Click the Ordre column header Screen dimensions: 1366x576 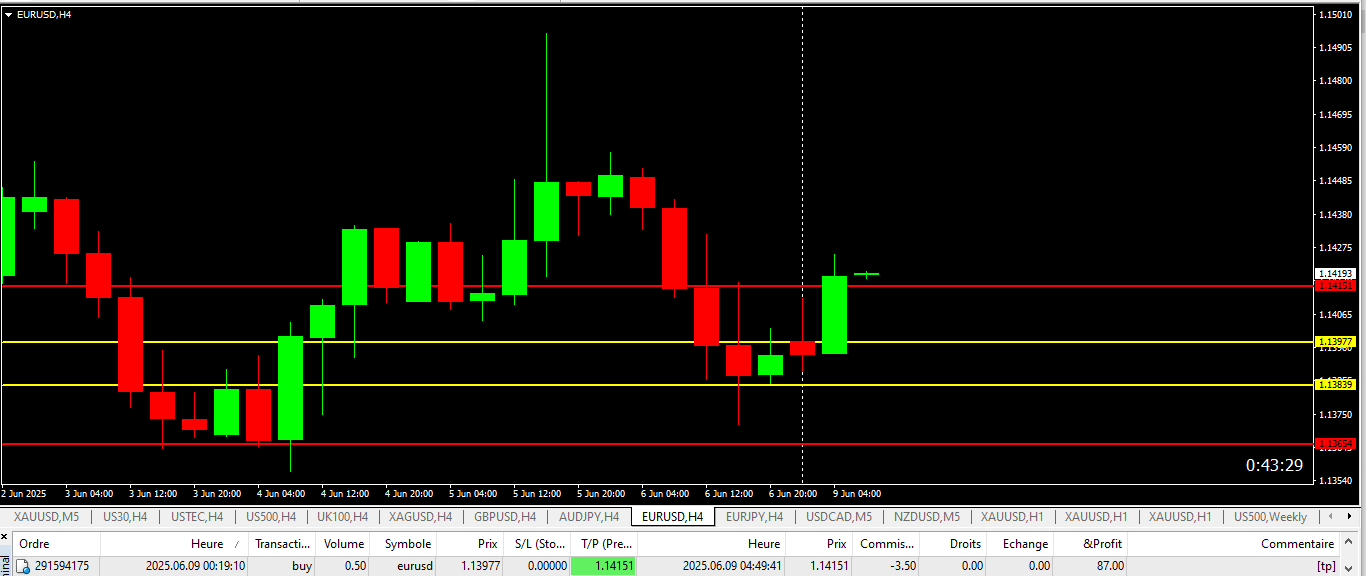35,544
